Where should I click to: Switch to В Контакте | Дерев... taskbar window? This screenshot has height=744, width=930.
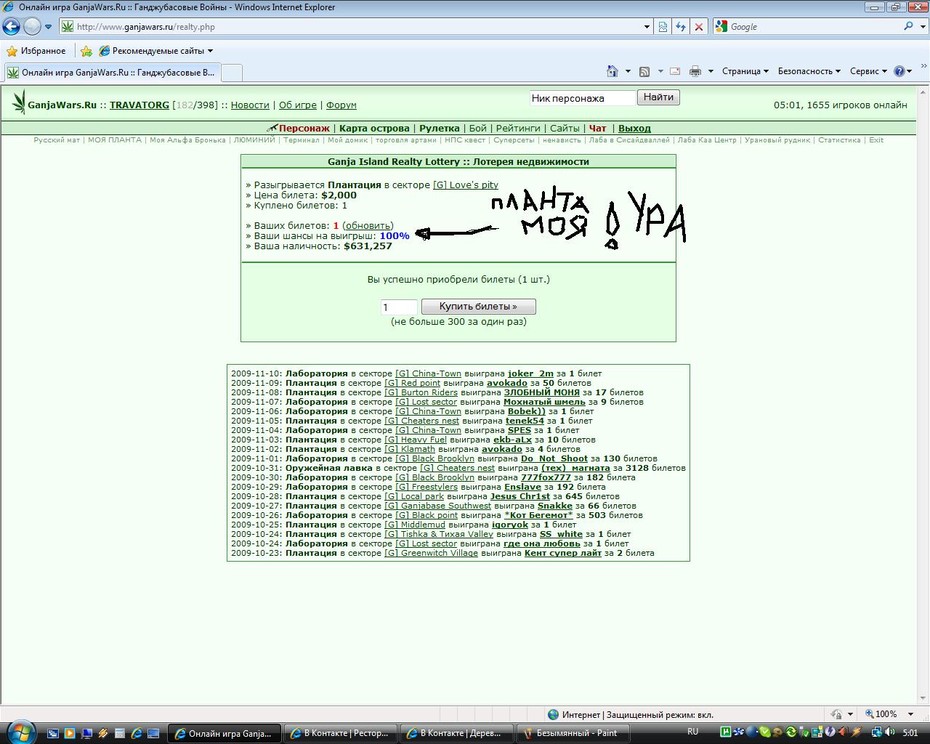[x=455, y=733]
